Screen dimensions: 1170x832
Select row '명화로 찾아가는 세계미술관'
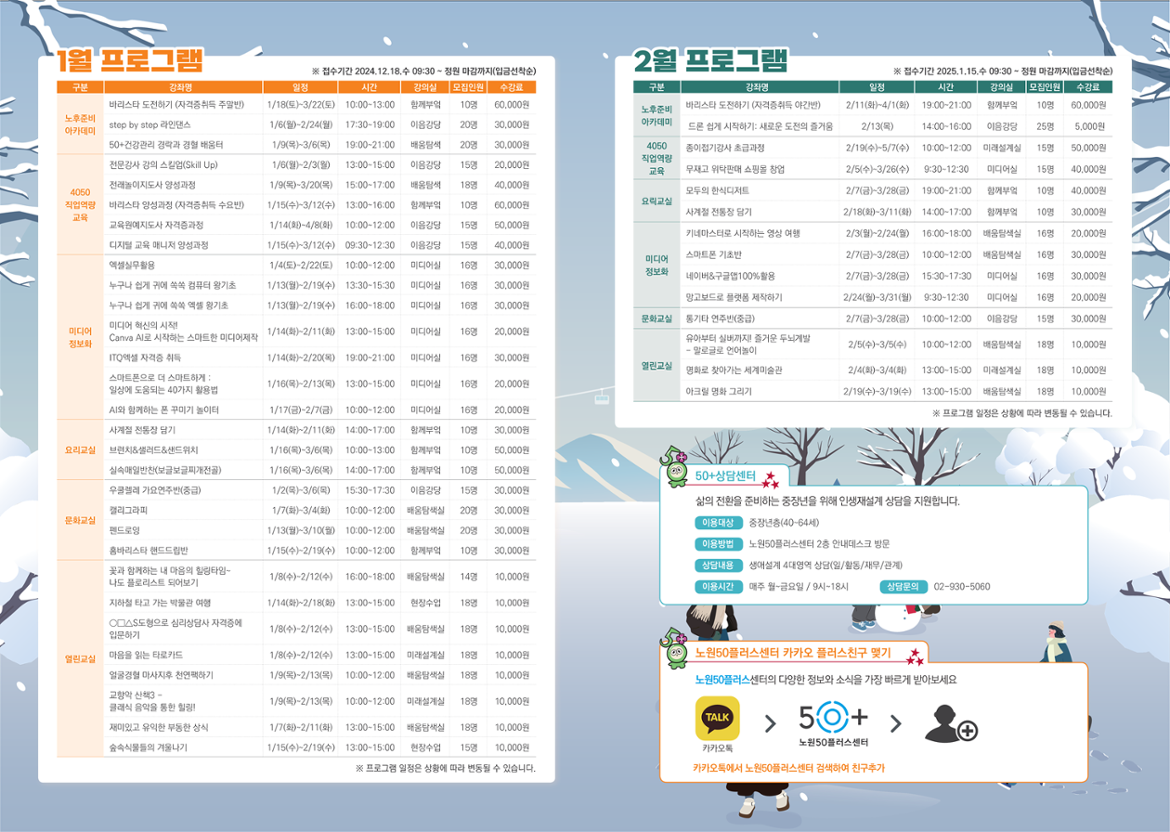coord(896,370)
